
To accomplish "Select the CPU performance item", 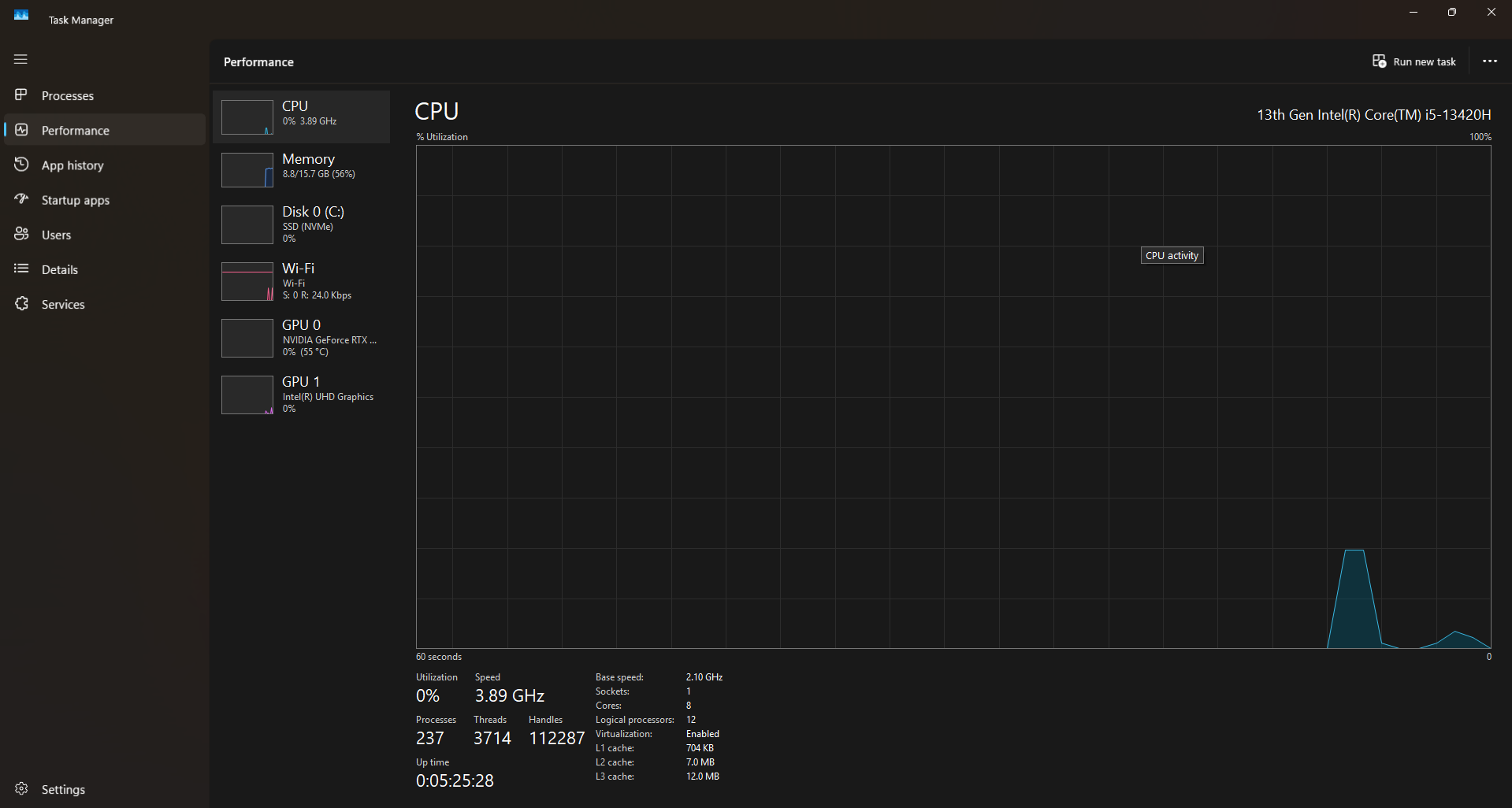I will [301, 117].
